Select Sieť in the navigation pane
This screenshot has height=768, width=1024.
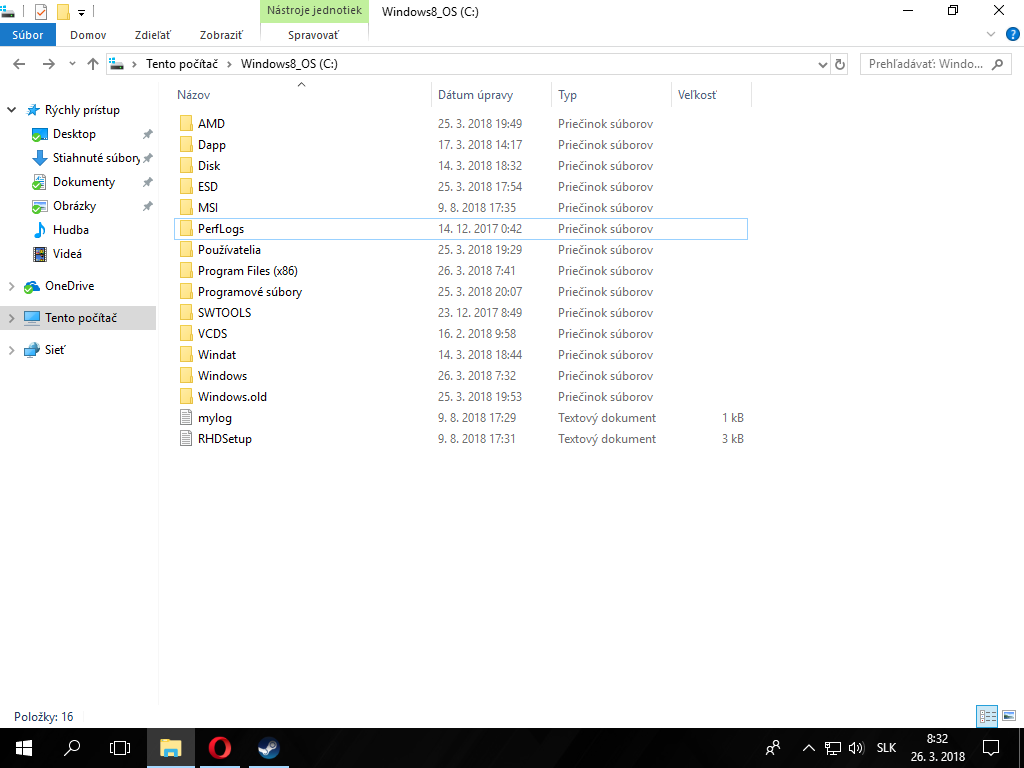55,350
